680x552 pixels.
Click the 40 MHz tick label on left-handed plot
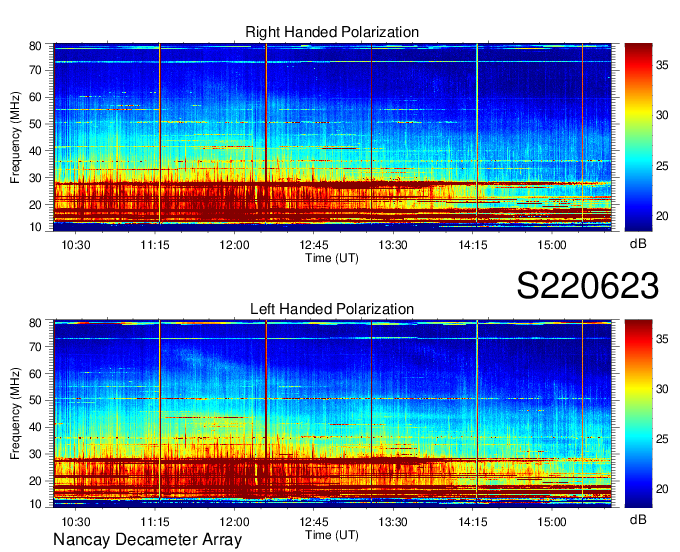pyautogui.click(x=35, y=427)
